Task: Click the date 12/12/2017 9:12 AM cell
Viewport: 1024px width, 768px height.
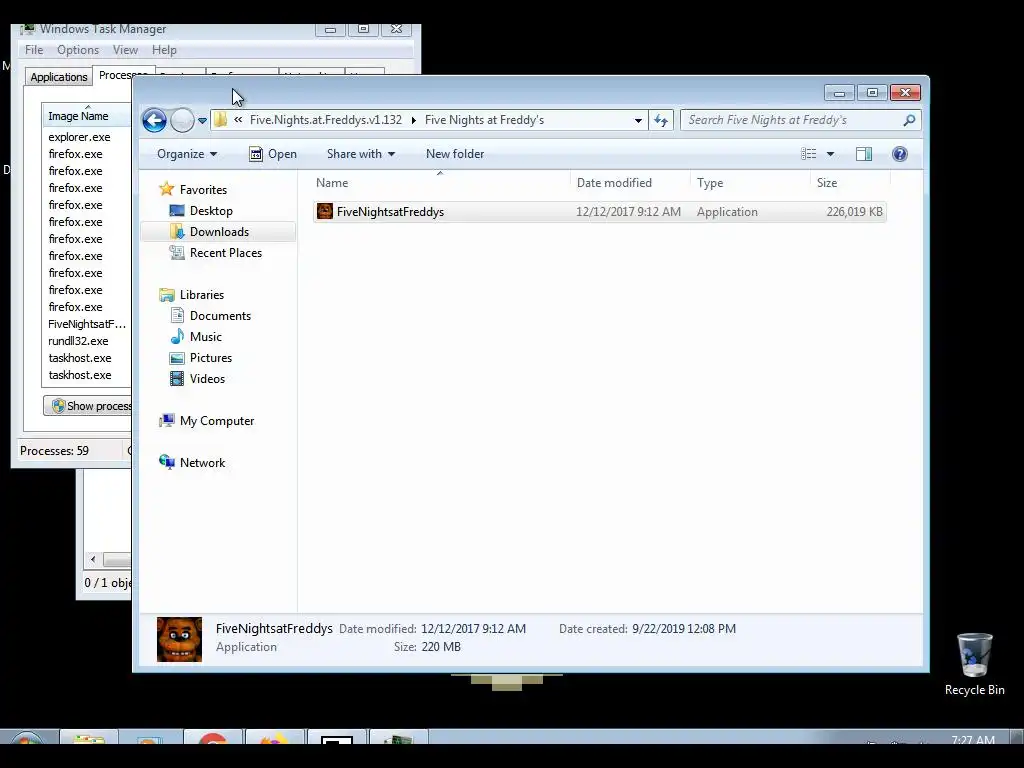Action: coord(628,212)
